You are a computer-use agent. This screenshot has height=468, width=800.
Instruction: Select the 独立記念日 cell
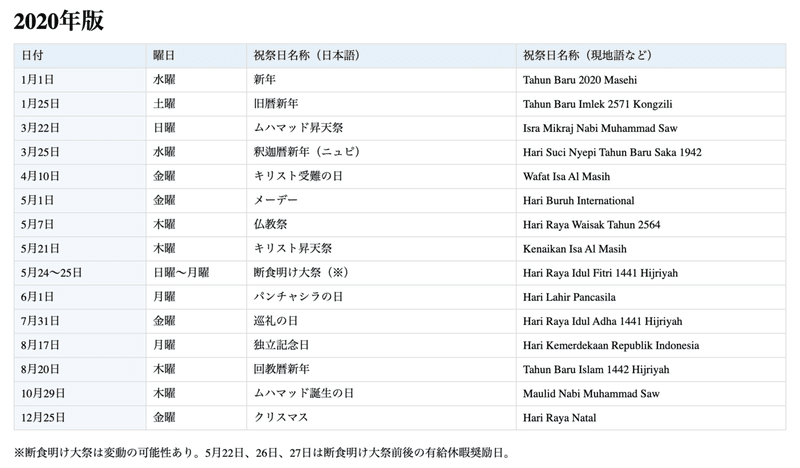(x=381, y=345)
